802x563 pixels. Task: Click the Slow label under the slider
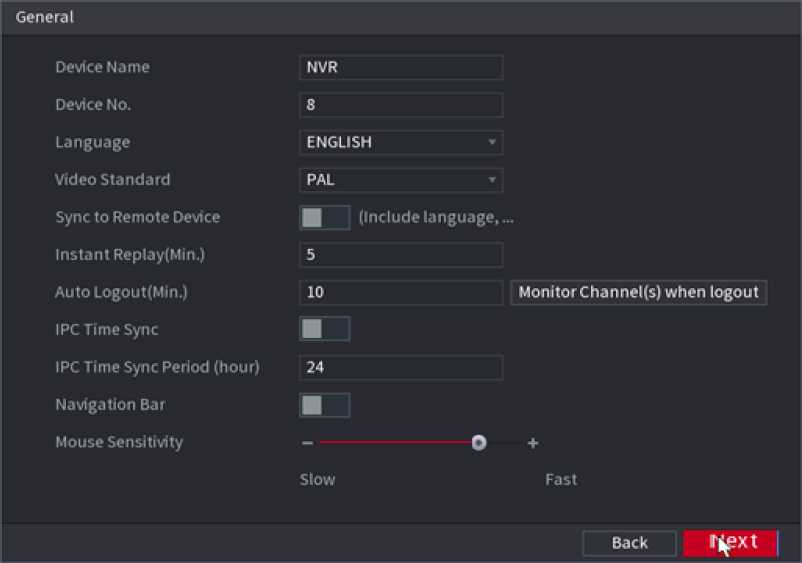[x=317, y=479]
